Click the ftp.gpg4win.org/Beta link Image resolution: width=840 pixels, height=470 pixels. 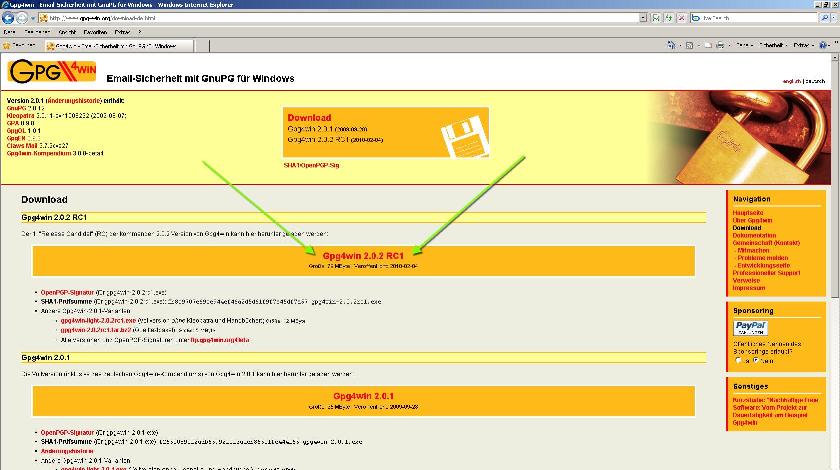tap(220, 340)
